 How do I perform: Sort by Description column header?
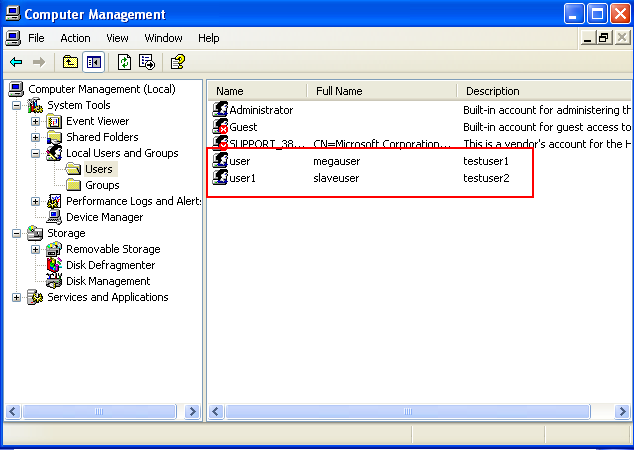545,91
